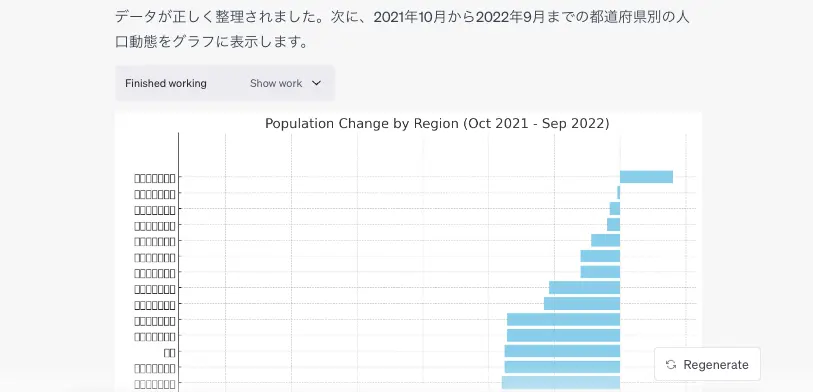The width and height of the screenshot is (813, 392).
Task: Click the circular arrows Regenerate icon
Action: [x=671, y=365]
